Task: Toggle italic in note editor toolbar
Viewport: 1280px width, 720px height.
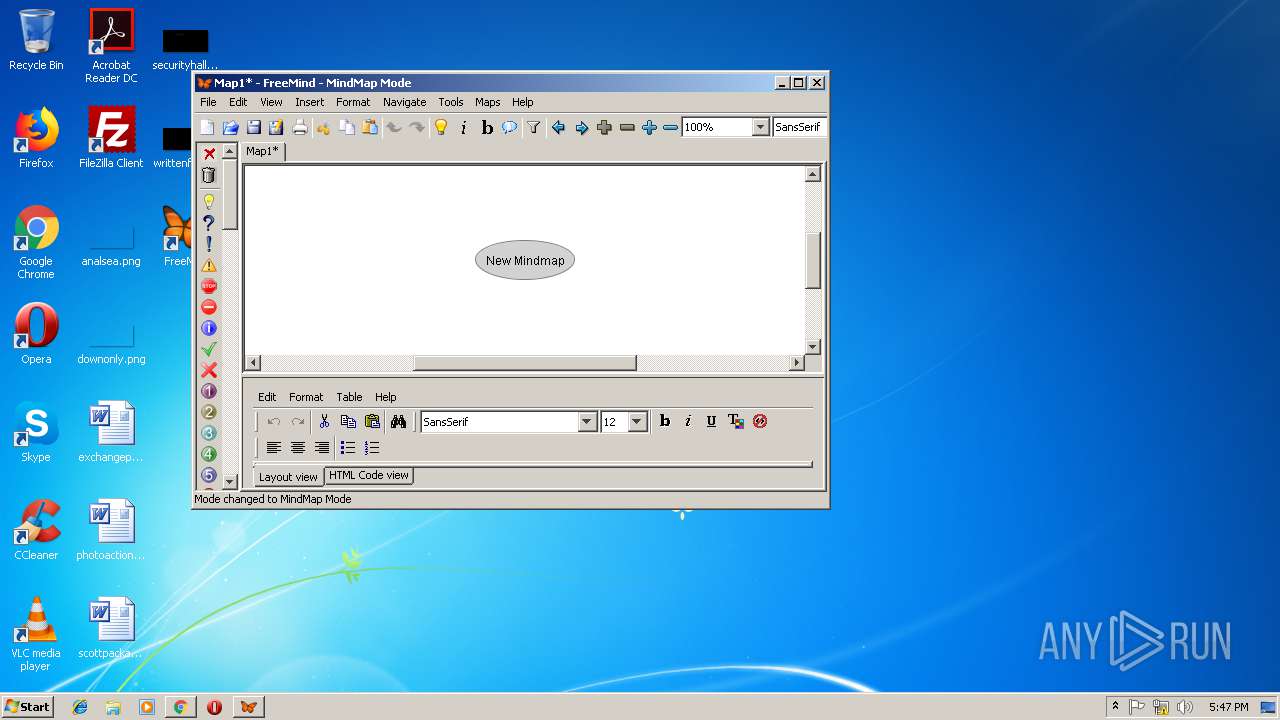Action: pyautogui.click(x=688, y=421)
